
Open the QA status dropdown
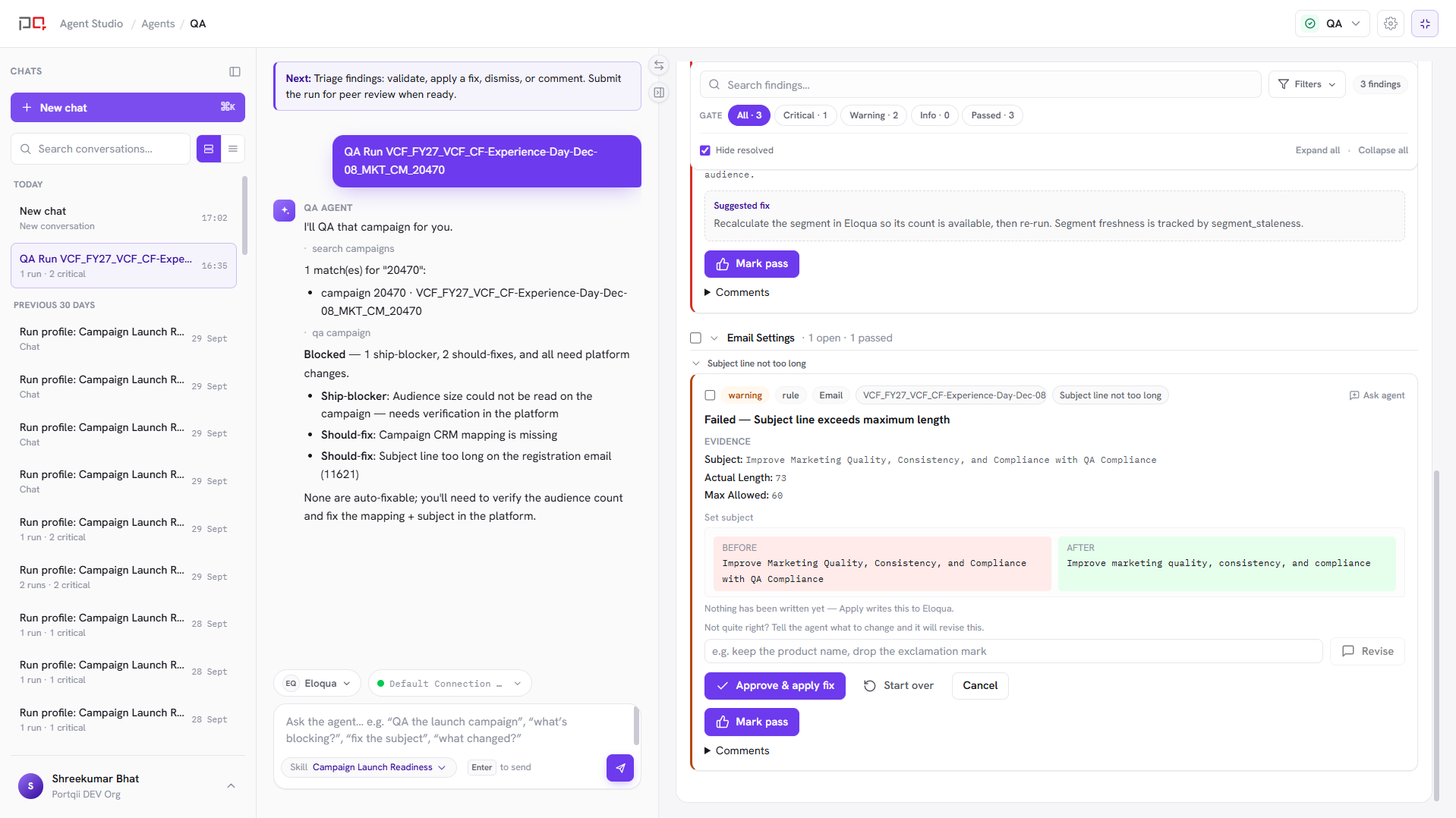pos(1332,24)
